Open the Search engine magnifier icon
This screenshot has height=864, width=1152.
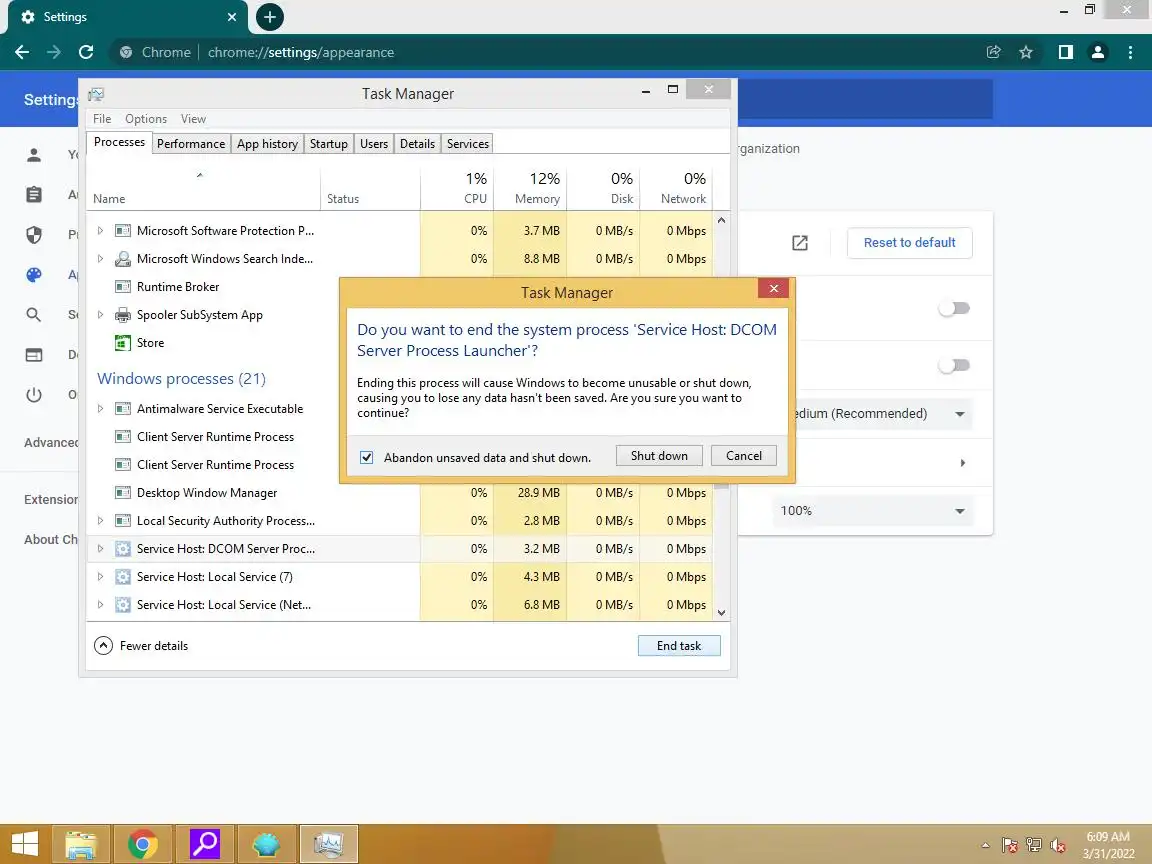34,314
